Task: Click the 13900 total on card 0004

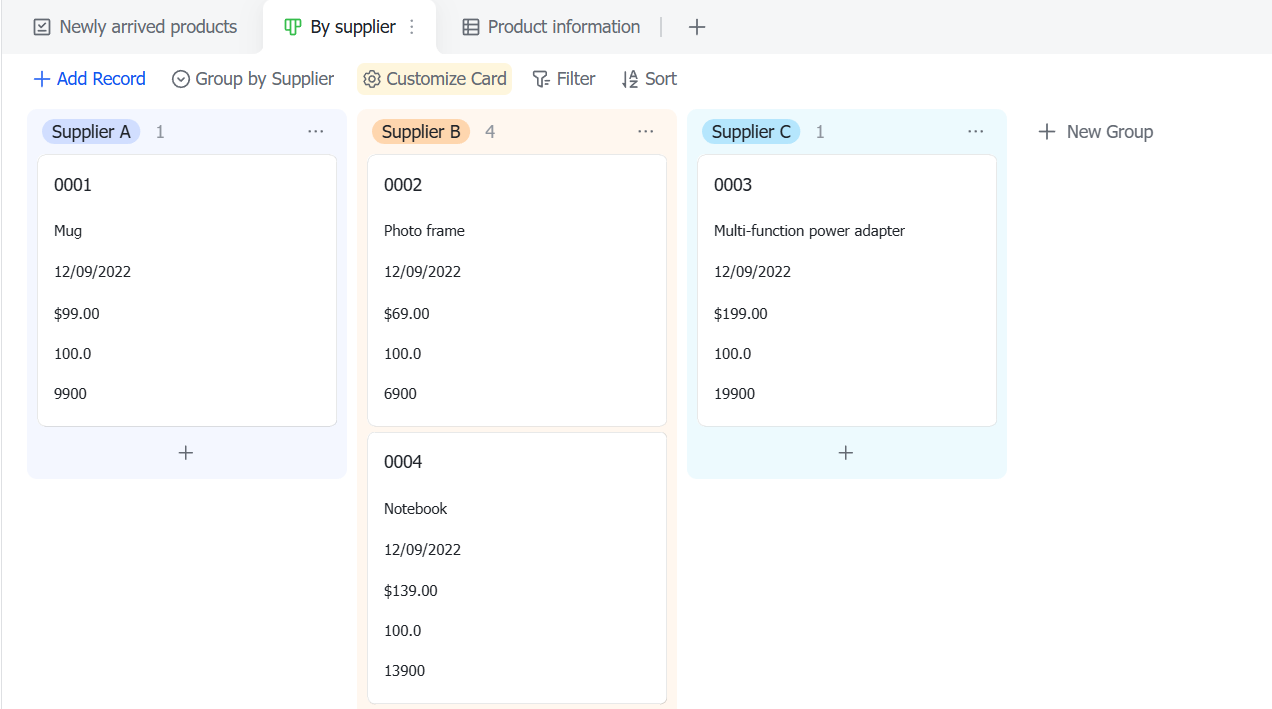Action: [405, 671]
